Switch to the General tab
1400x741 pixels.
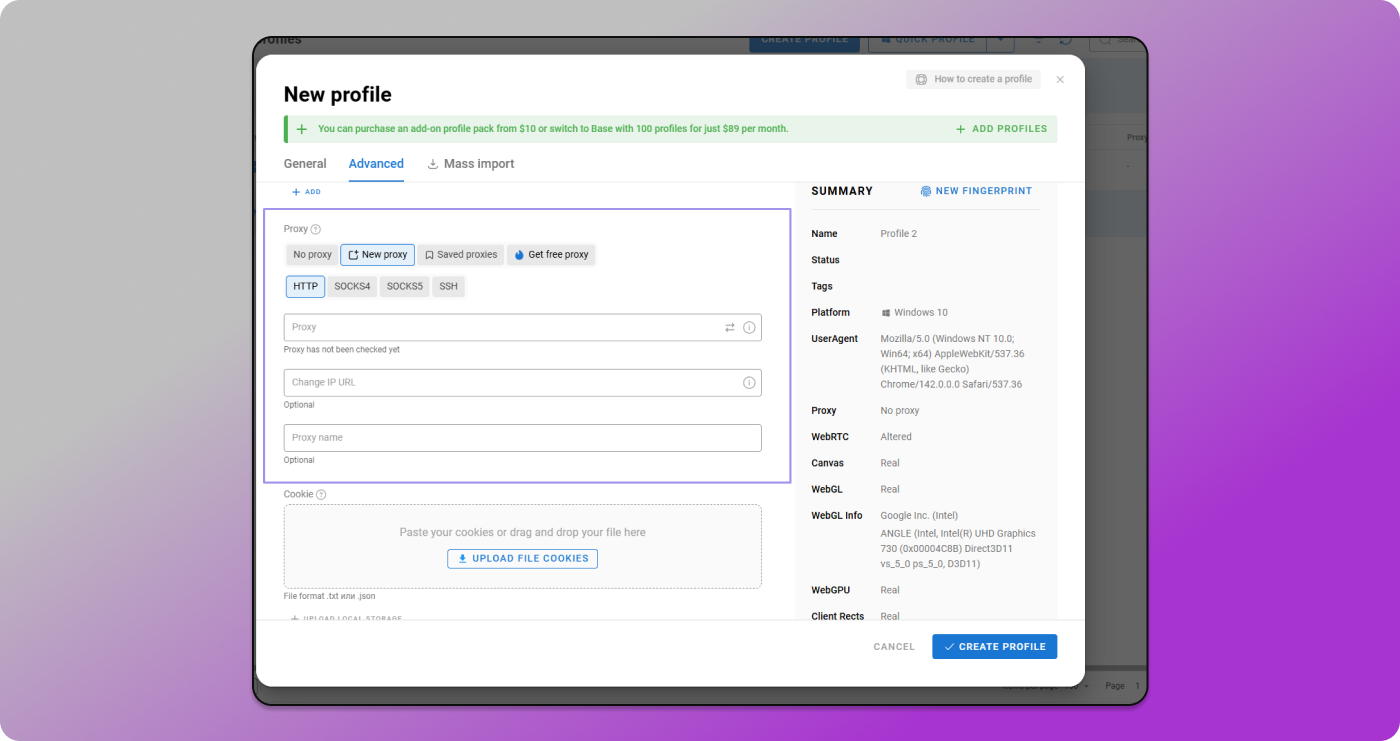pos(305,164)
